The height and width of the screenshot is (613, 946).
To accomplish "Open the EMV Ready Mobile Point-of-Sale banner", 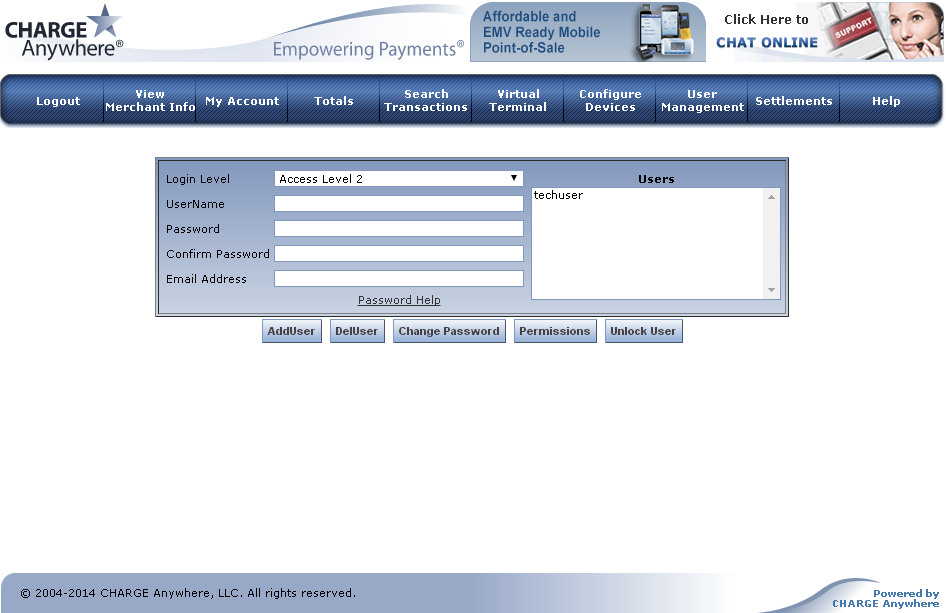I will 587,32.
